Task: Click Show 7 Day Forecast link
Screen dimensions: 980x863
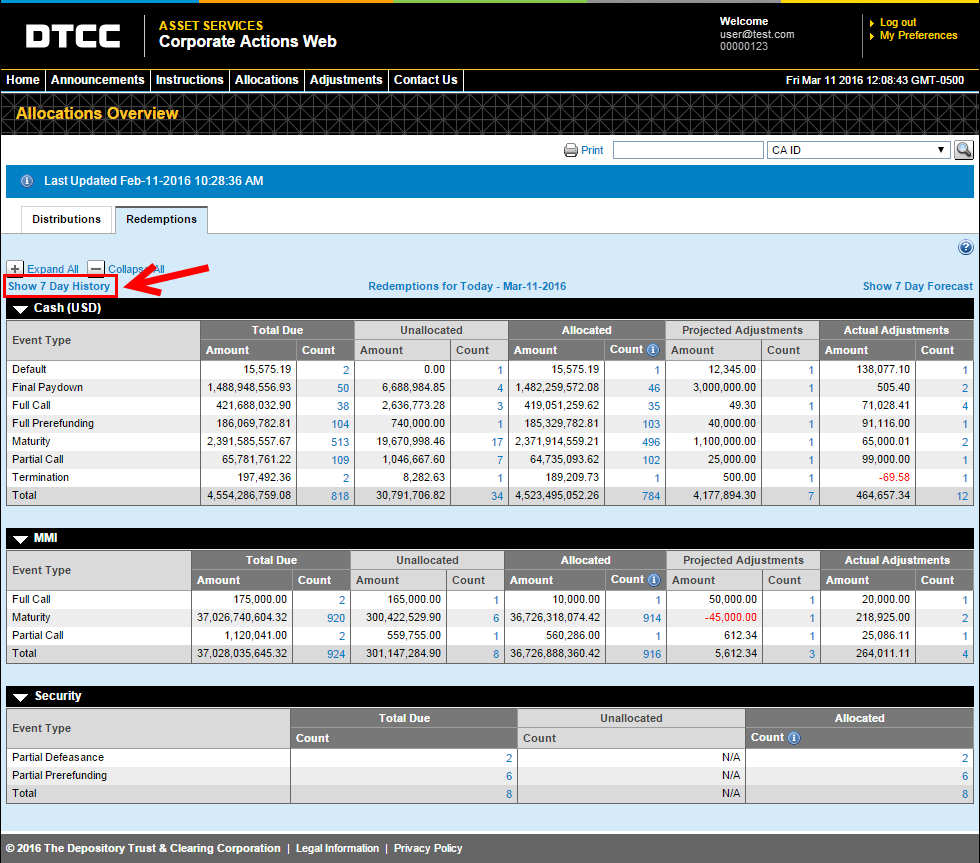Action: [x=917, y=286]
